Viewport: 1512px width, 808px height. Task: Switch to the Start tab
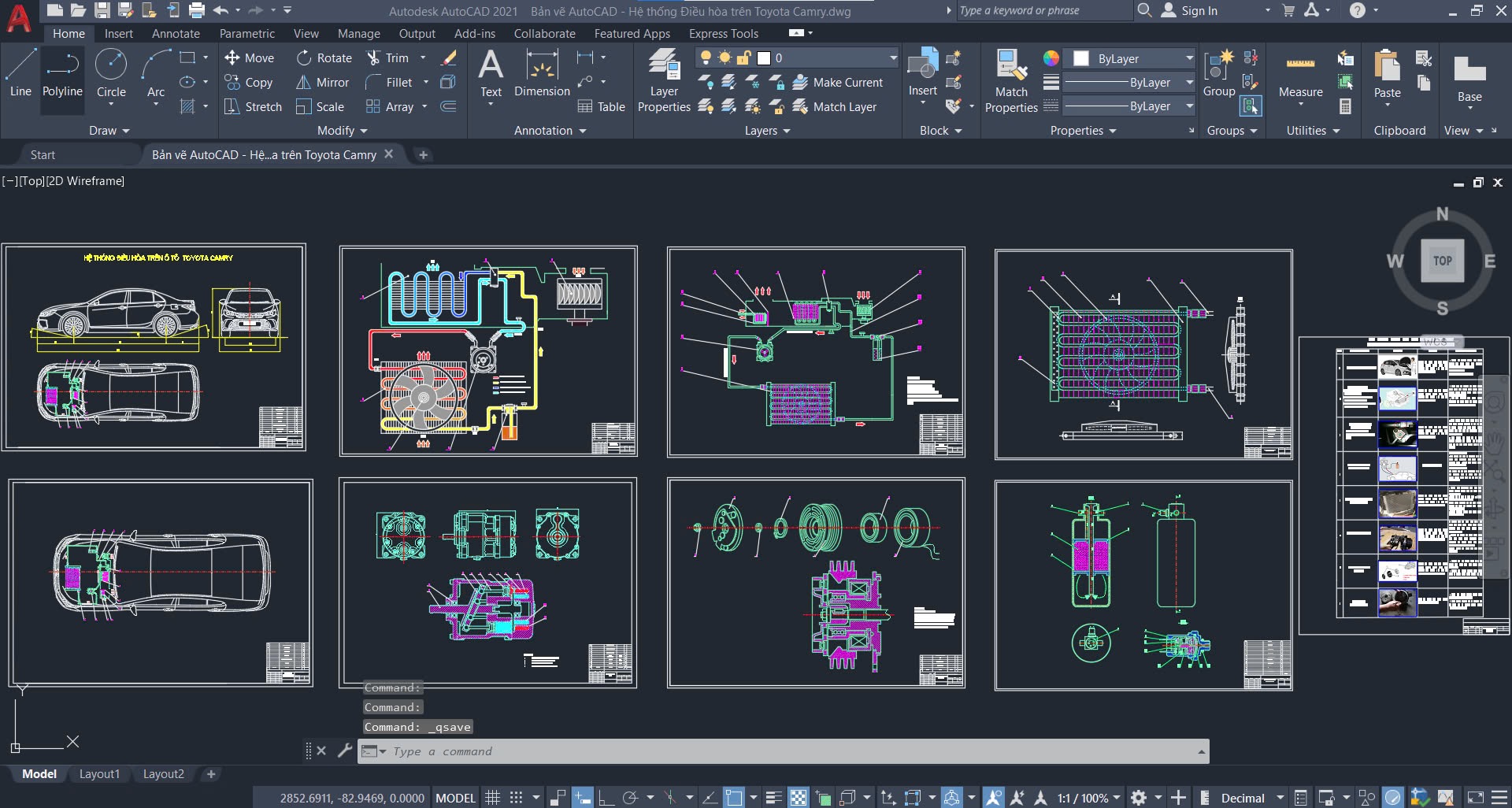[43, 154]
